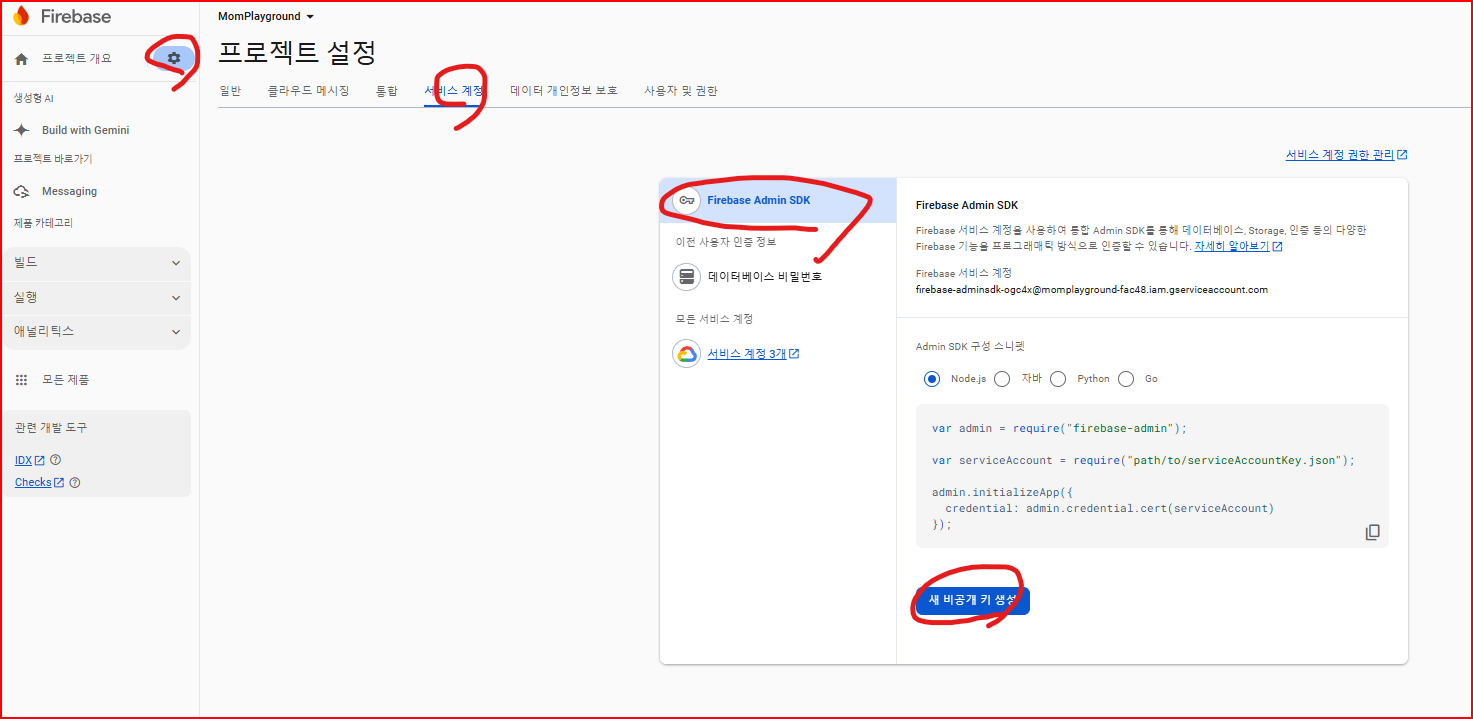This screenshot has height=719, width=1473.
Task: Click the help icon next to Checks
Action: [74, 482]
